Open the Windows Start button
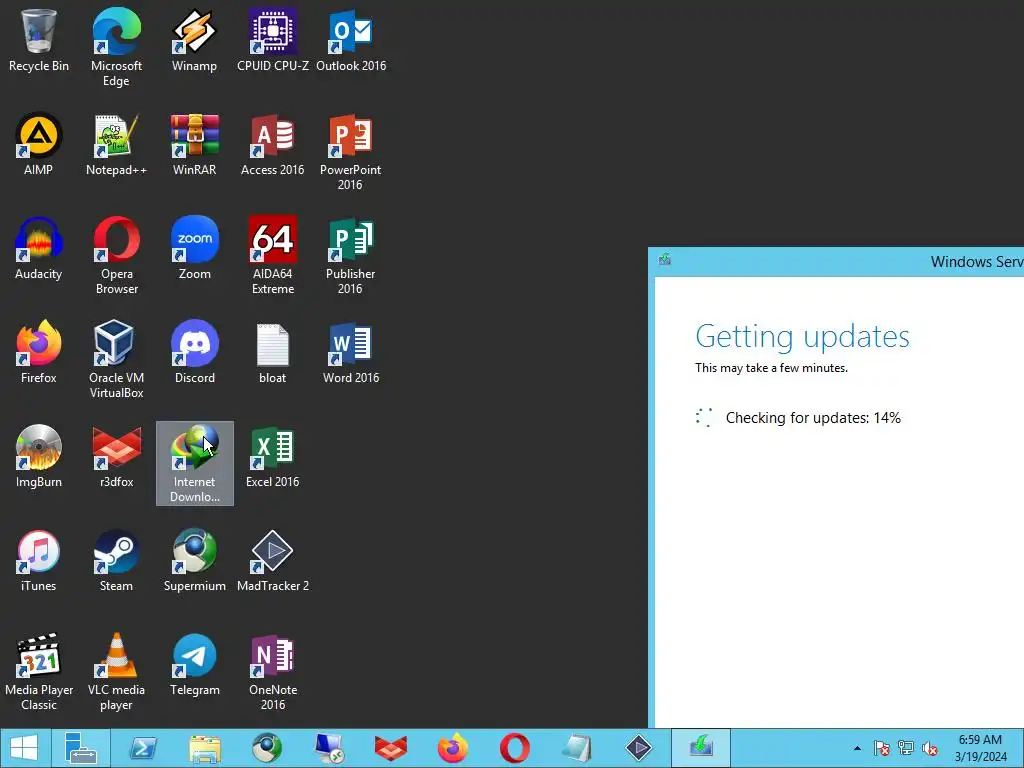 pos(24,748)
